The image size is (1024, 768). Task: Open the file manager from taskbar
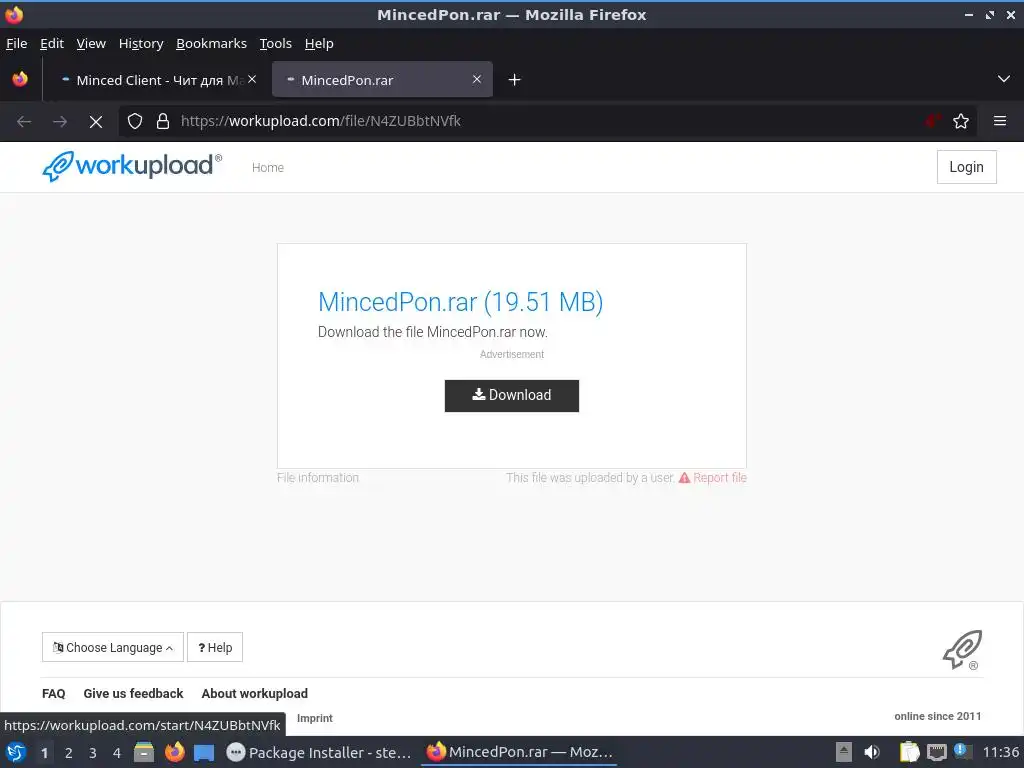point(144,752)
